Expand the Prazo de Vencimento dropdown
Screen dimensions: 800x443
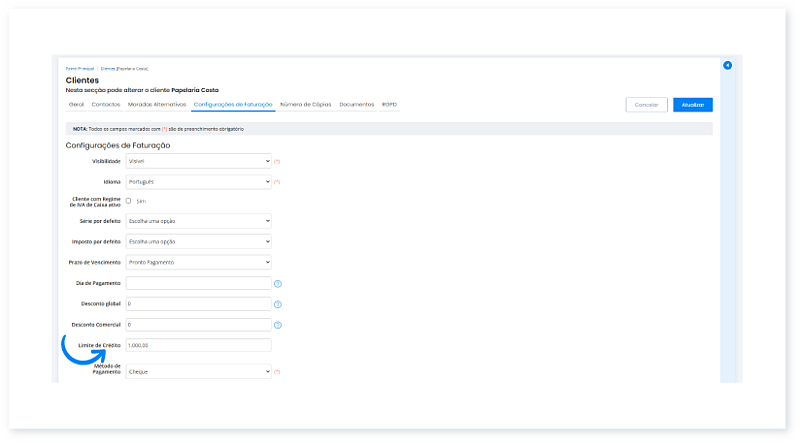point(198,263)
